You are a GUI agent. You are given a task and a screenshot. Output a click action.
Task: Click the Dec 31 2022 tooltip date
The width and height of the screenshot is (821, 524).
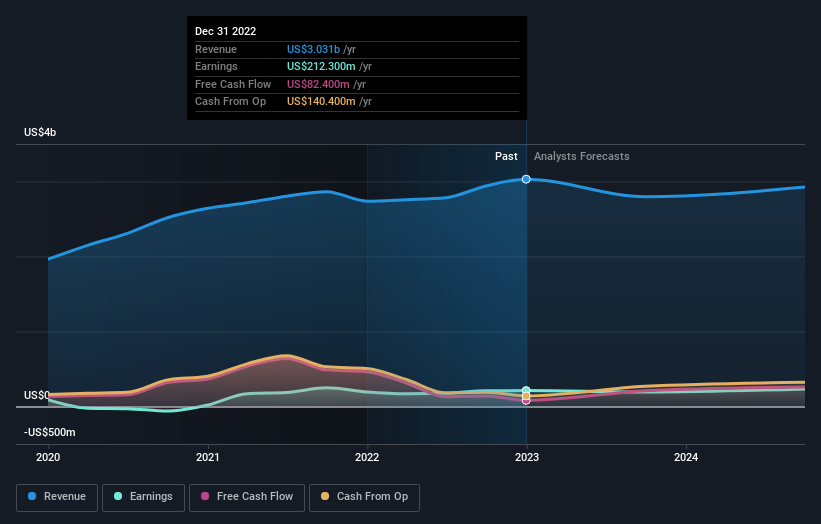226,31
